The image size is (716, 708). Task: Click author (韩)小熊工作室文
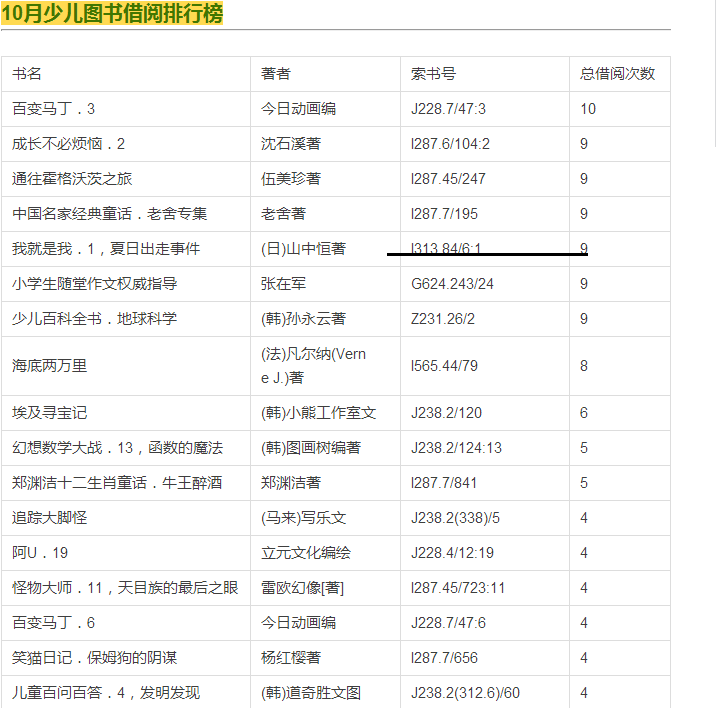pos(319,413)
